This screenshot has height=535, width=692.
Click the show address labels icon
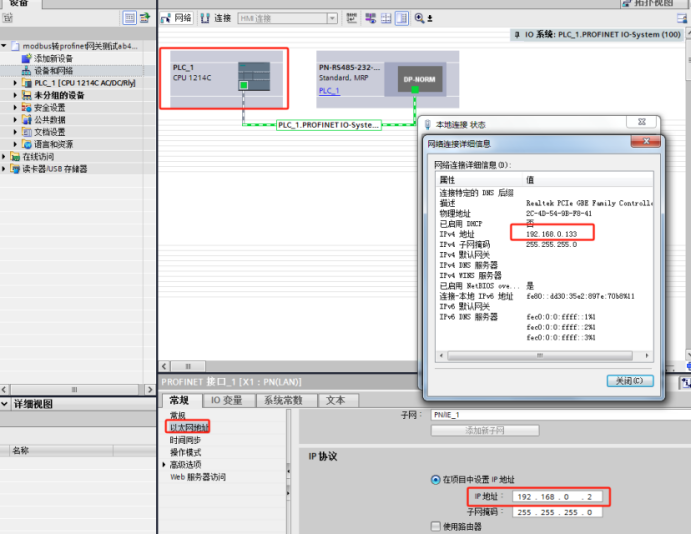click(x=371, y=18)
